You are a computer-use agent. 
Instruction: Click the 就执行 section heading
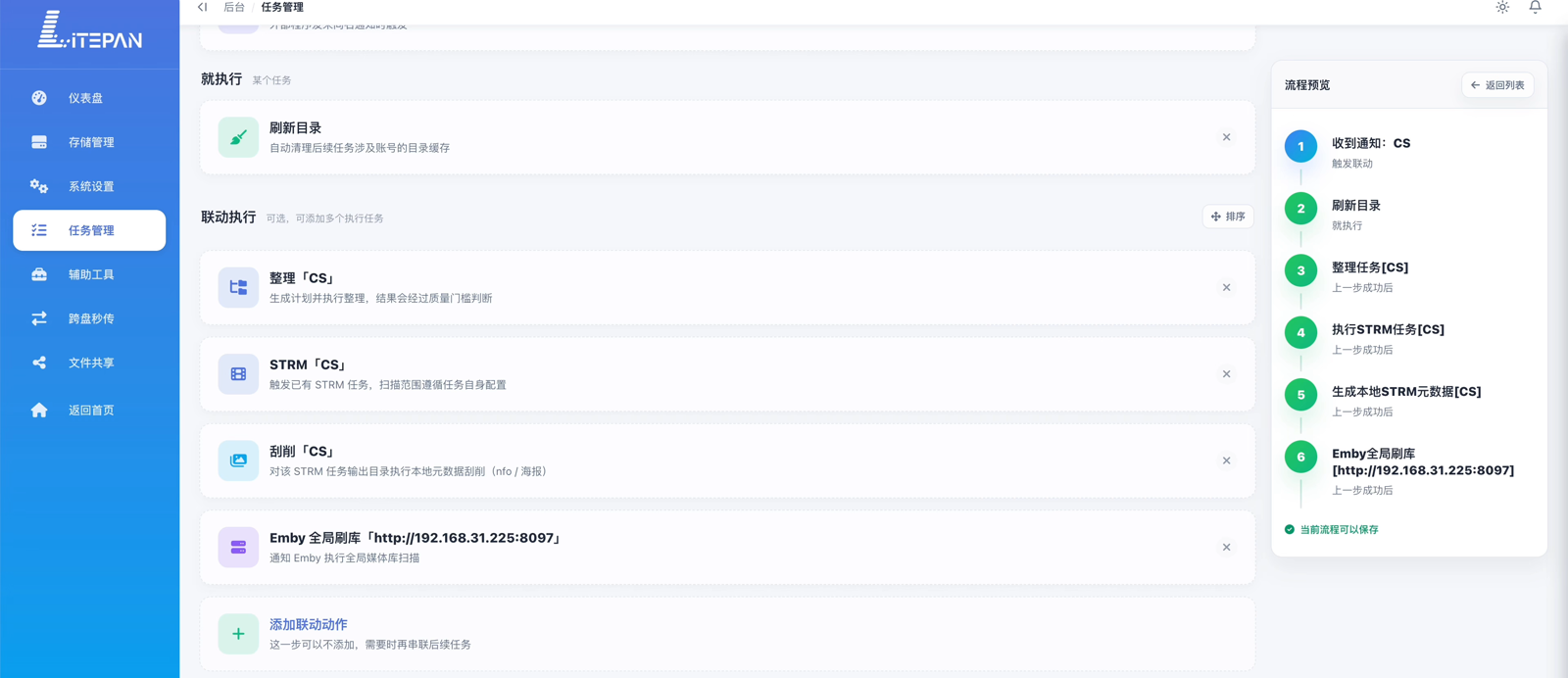pyautogui.click(x=221, y=79)
